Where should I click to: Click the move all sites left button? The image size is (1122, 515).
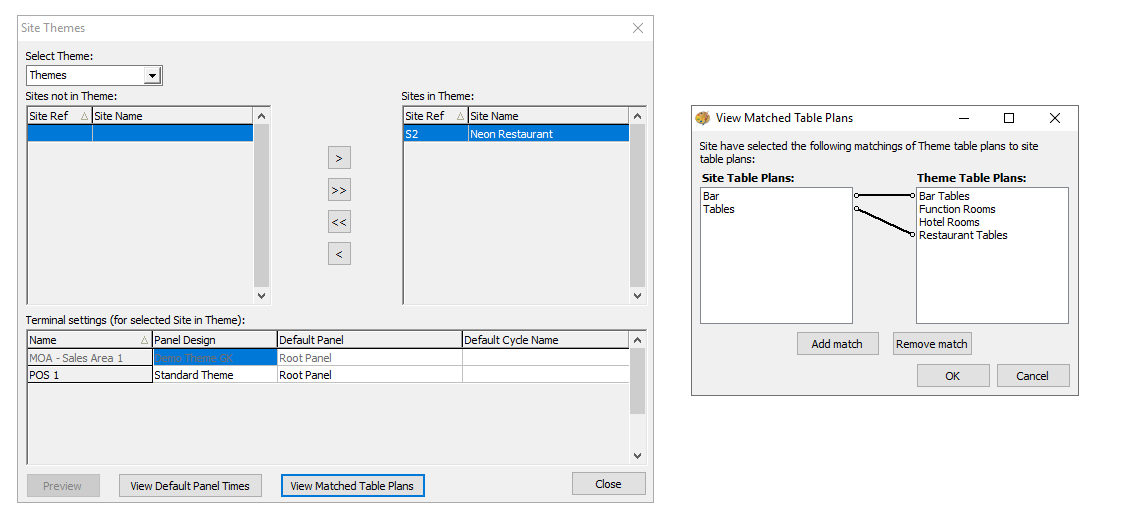coord(339,222)
